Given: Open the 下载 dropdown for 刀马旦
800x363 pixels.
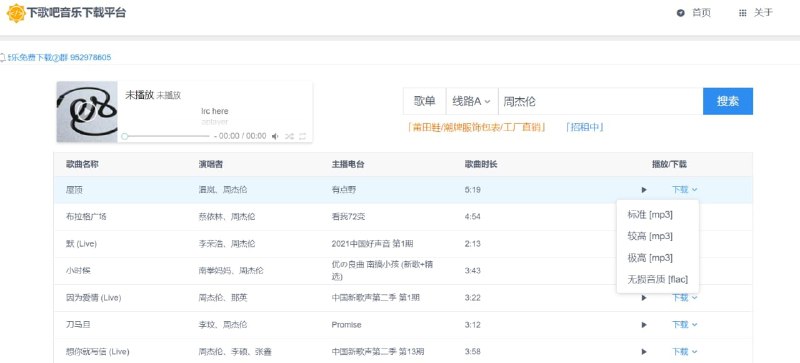Looking at the screenshot, I should click(685, 325).
